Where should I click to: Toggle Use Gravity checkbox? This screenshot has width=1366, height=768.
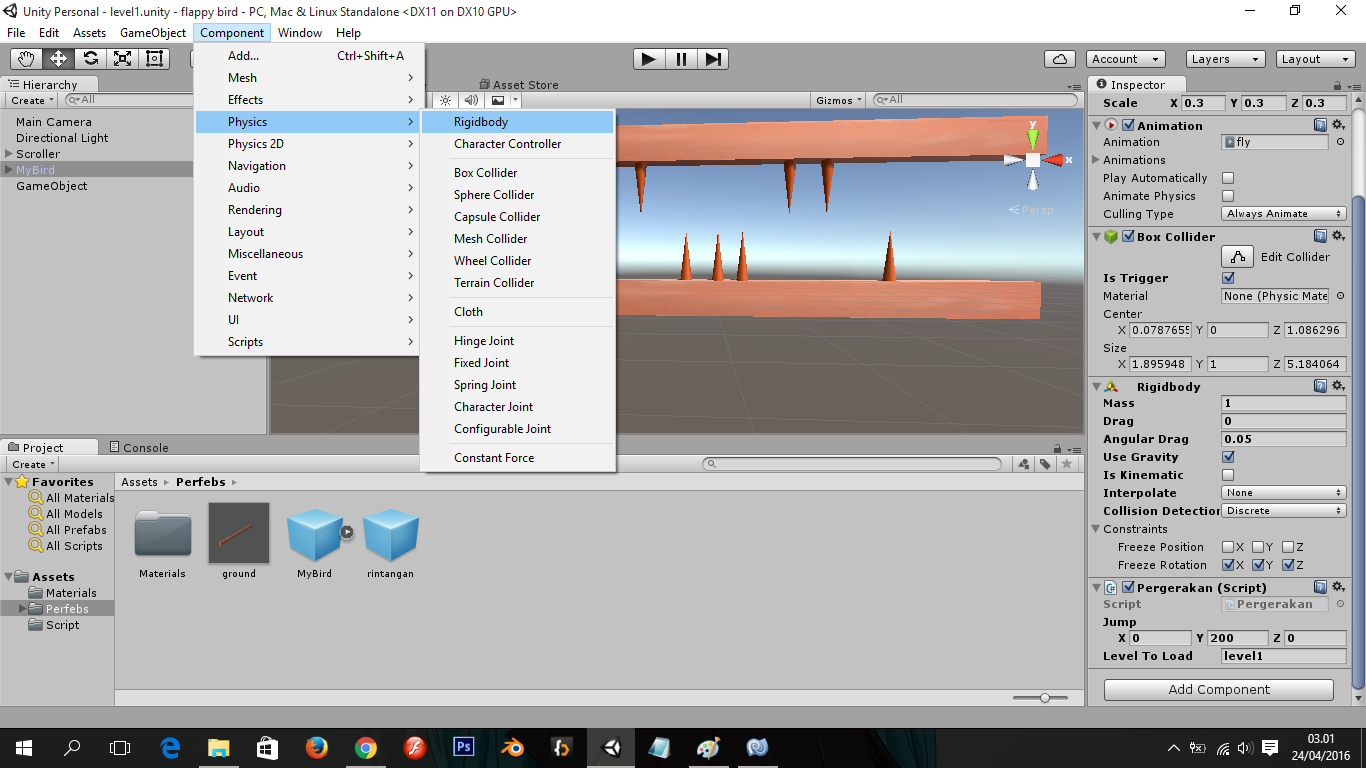(1228, 457)
